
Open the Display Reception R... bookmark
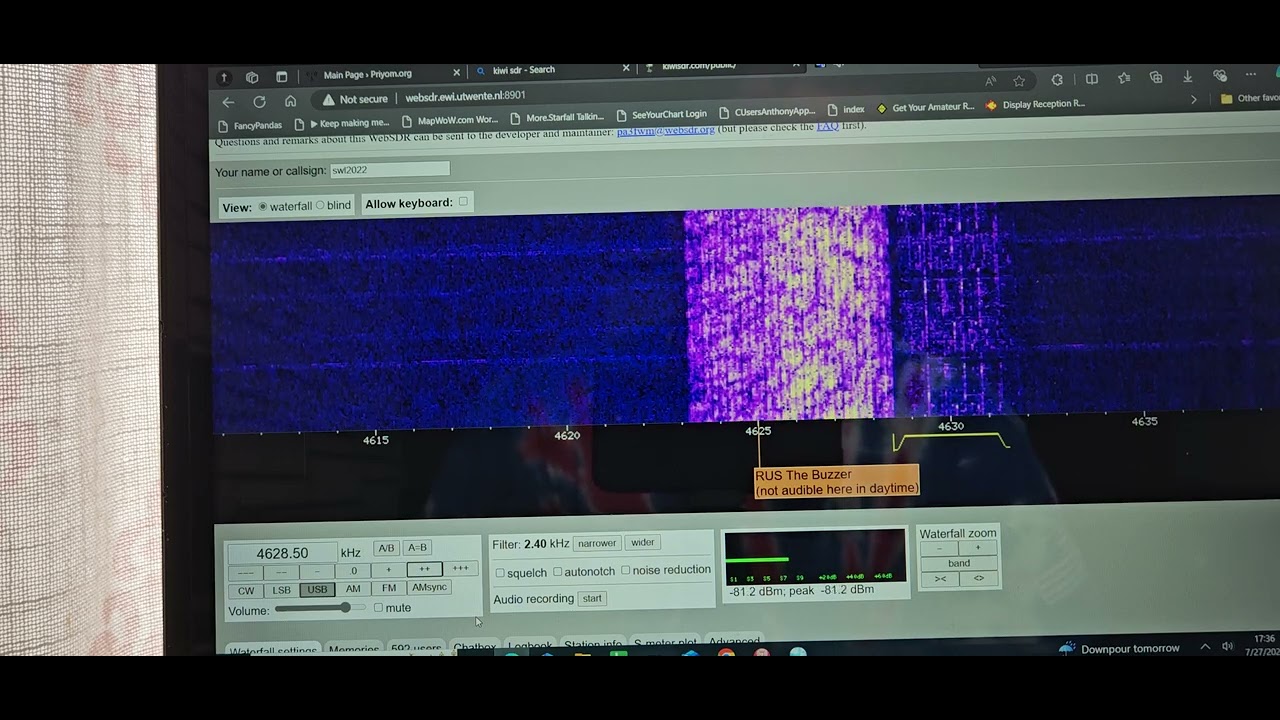1034,104
